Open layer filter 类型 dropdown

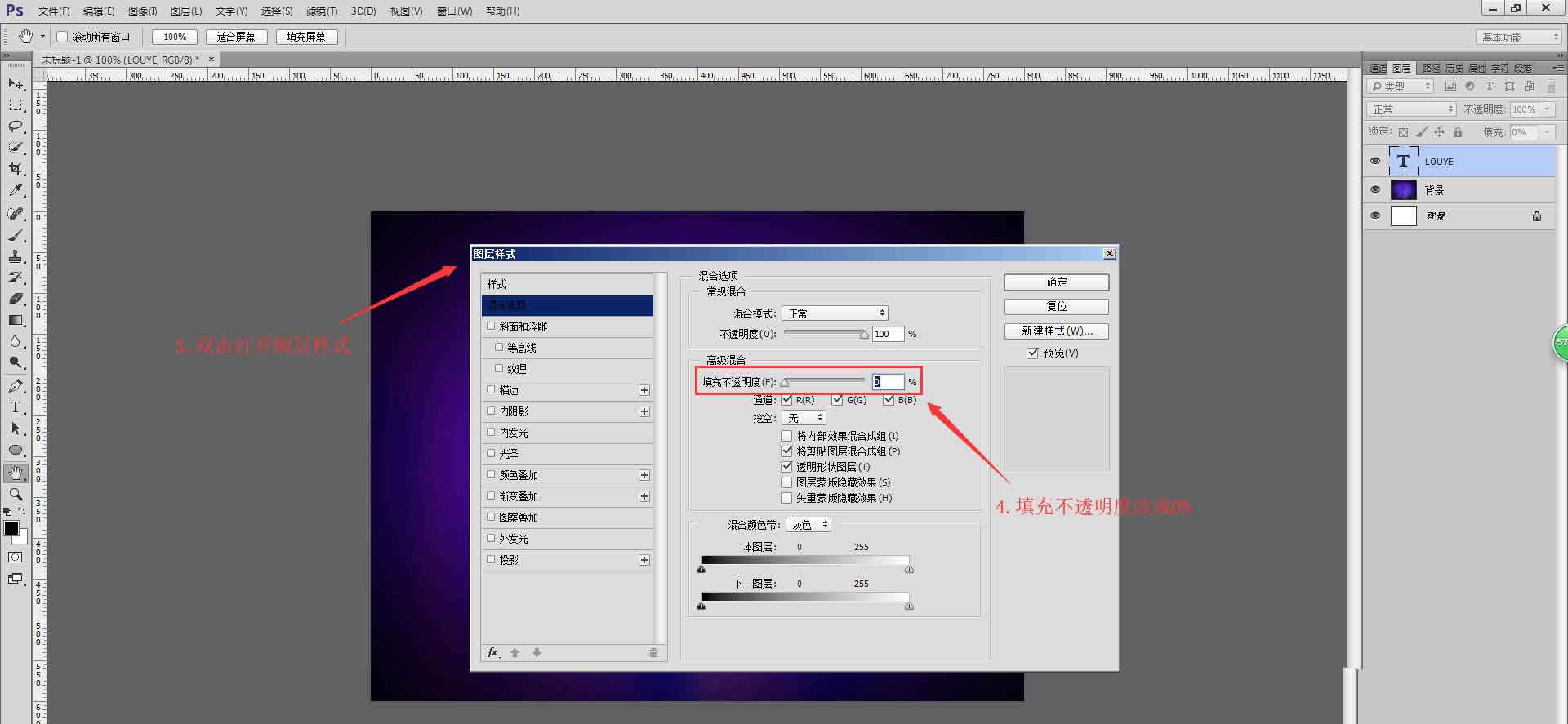(1401, 86)
